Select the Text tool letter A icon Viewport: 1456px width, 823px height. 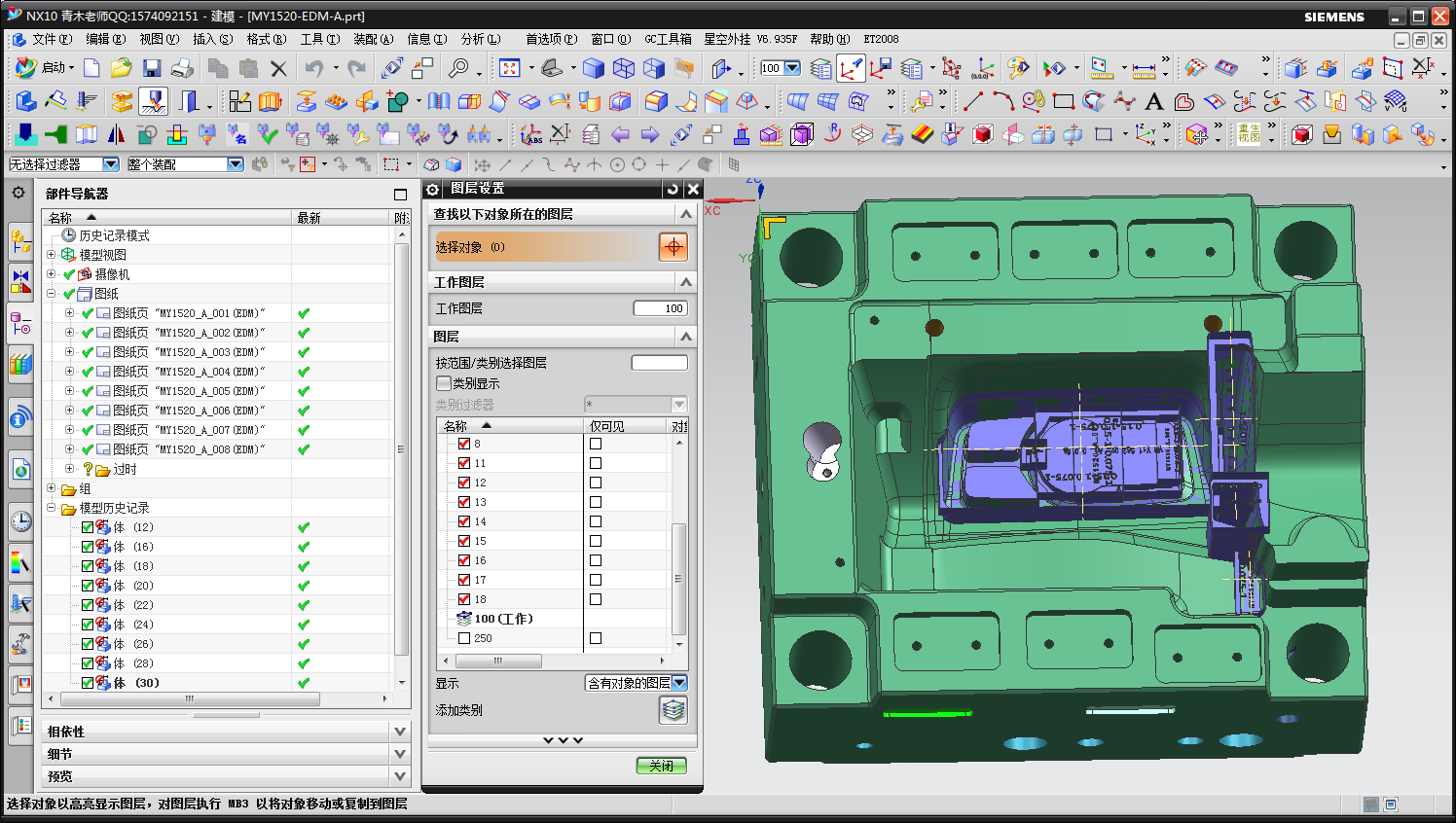point(1154,101)
